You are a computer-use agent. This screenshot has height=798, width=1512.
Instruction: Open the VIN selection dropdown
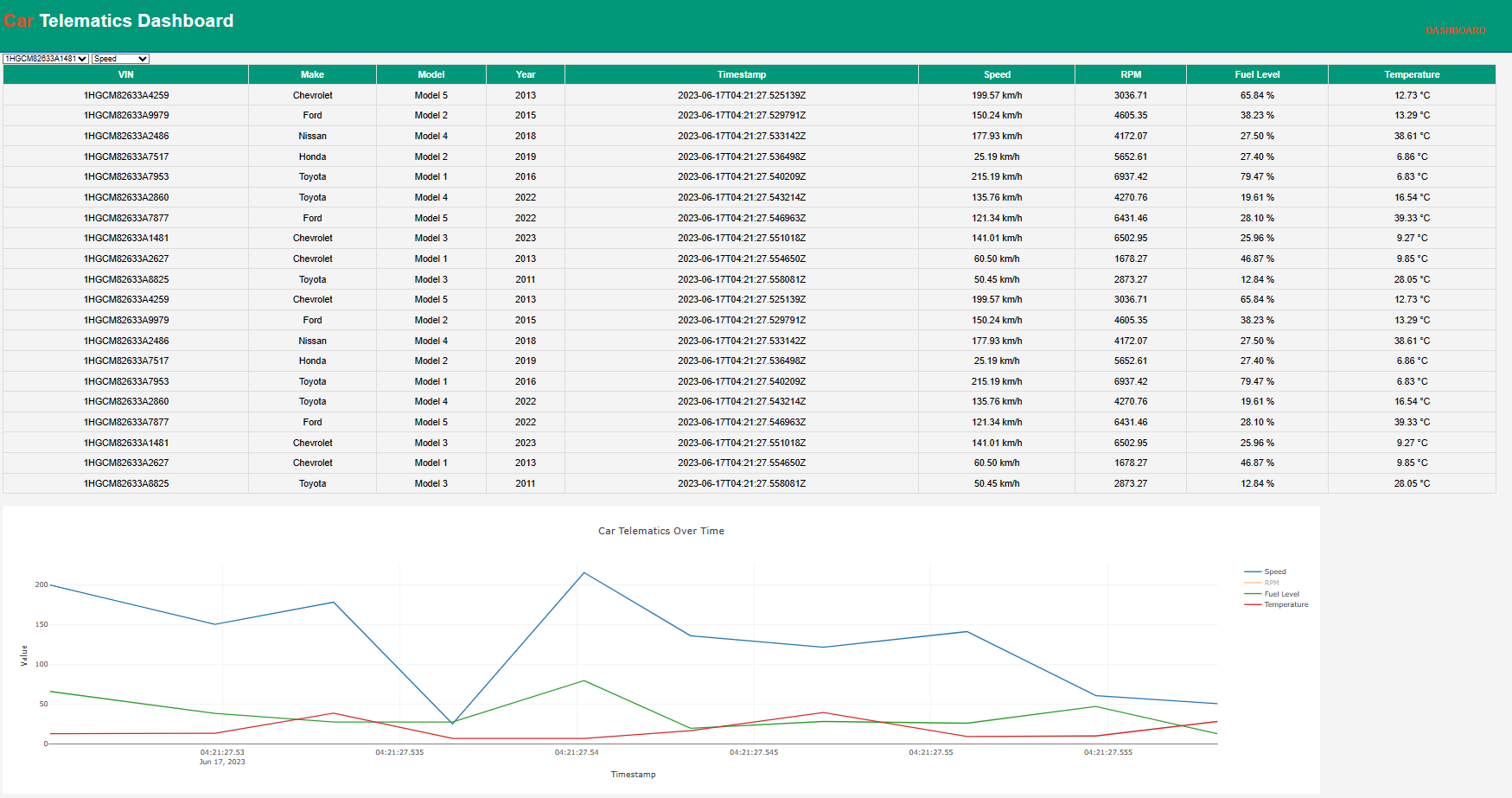[x=45, y=58]
